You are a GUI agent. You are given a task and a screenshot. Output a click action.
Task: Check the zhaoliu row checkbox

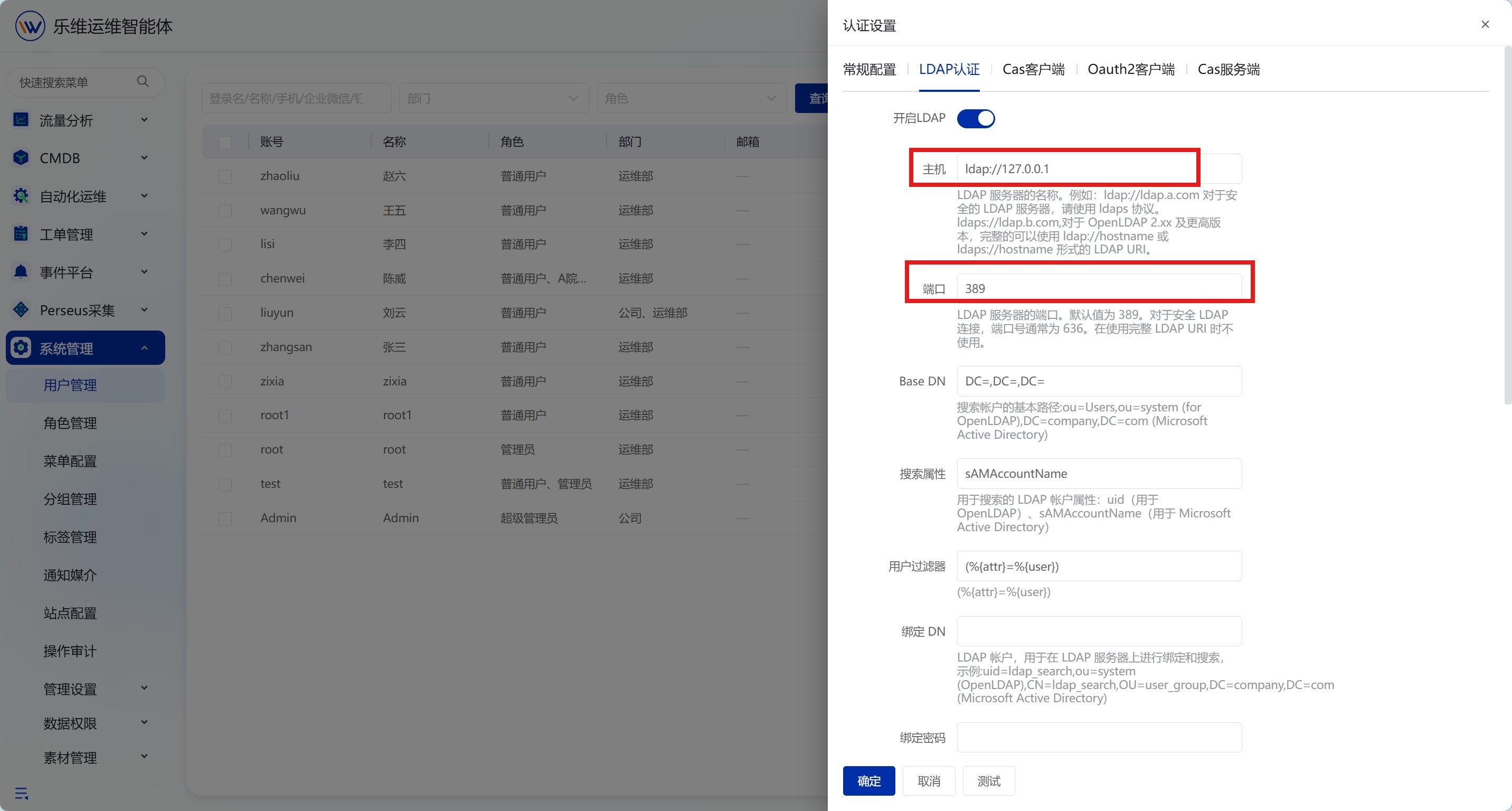(225, 176)
